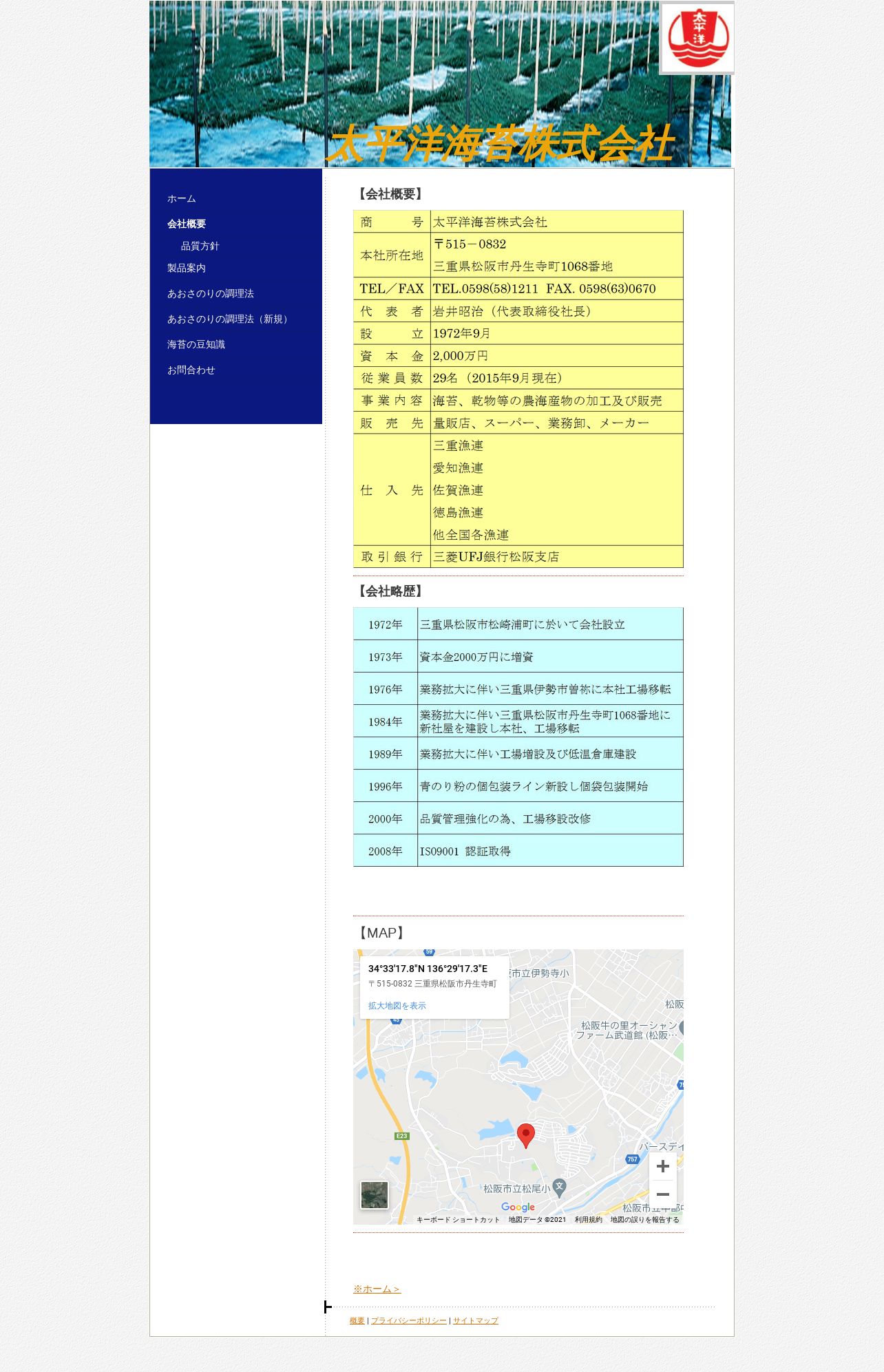Viewport: 884px width, 1372px height.
Task: Open お問合わせ in the sidebar
Action: point(191,370)
